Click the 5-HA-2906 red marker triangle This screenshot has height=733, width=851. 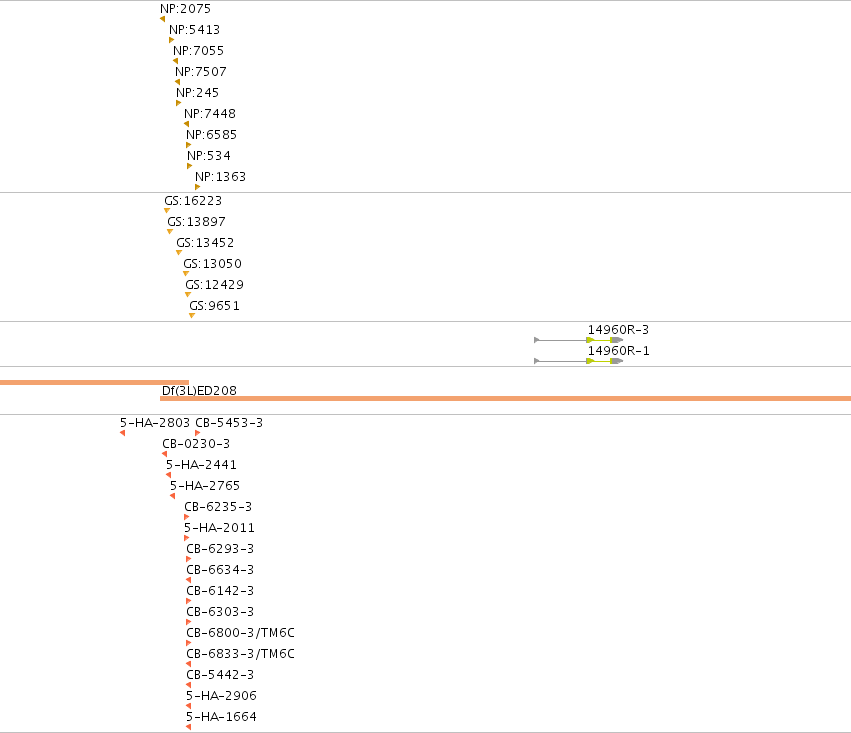click(188, 706)
